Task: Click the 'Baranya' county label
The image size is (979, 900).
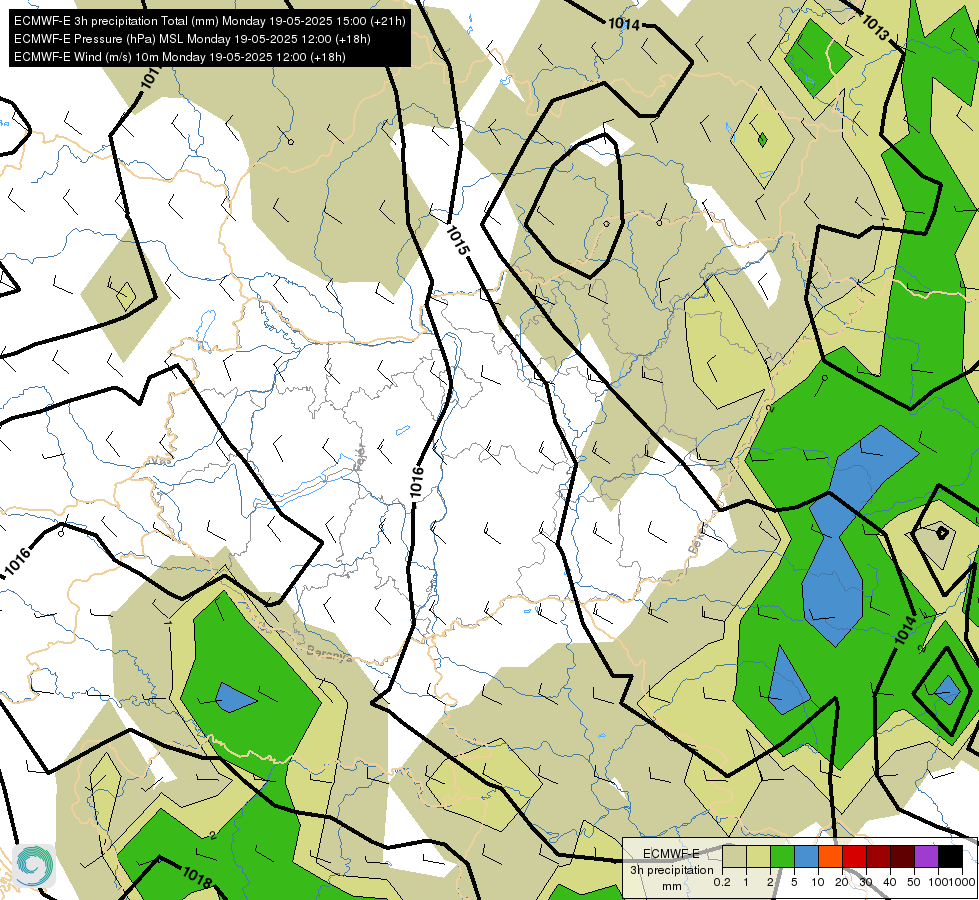Action: (x=329, y=653)
